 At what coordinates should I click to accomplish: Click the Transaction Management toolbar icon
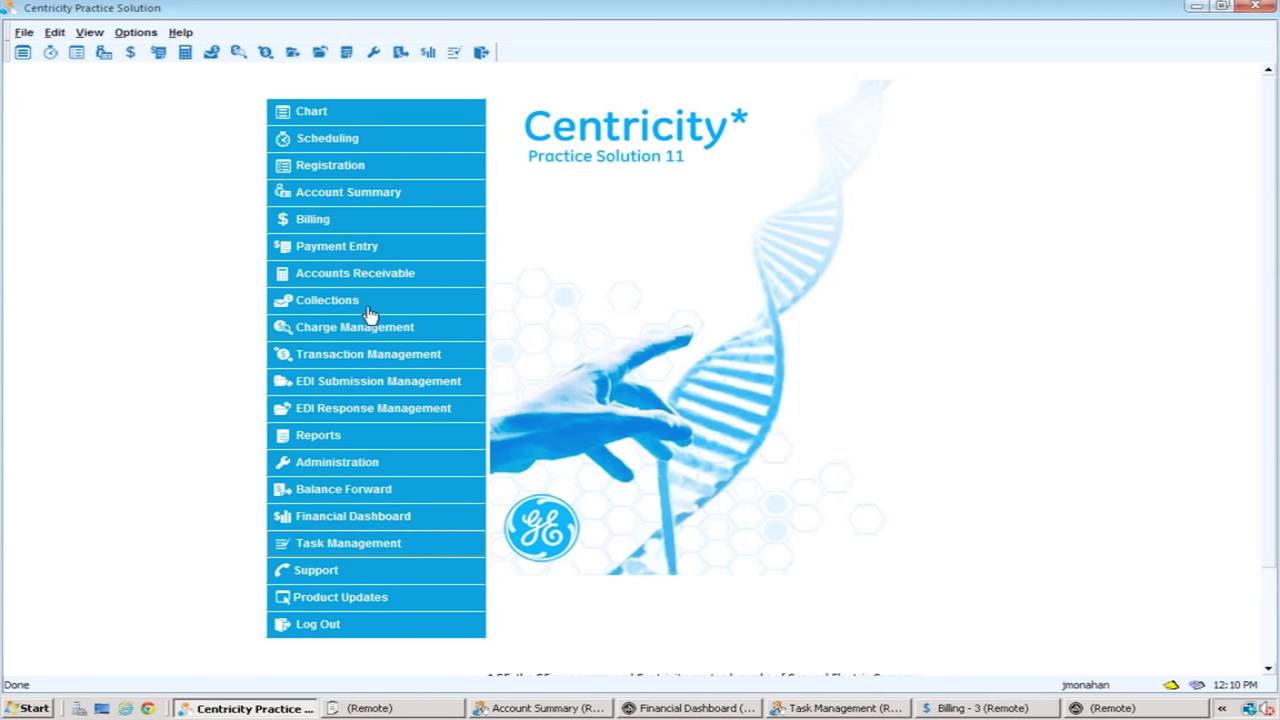tap(266, 52)
